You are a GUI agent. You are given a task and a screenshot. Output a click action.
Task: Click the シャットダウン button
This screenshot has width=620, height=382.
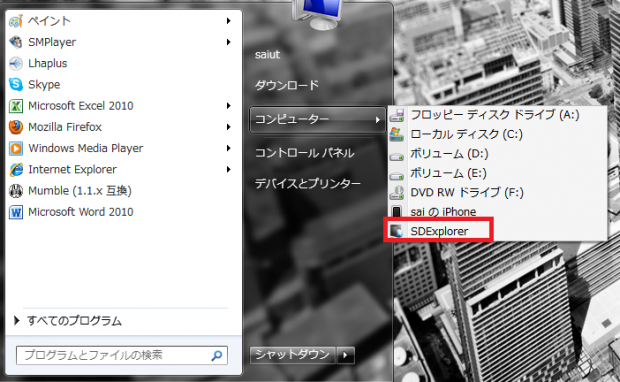293,355
